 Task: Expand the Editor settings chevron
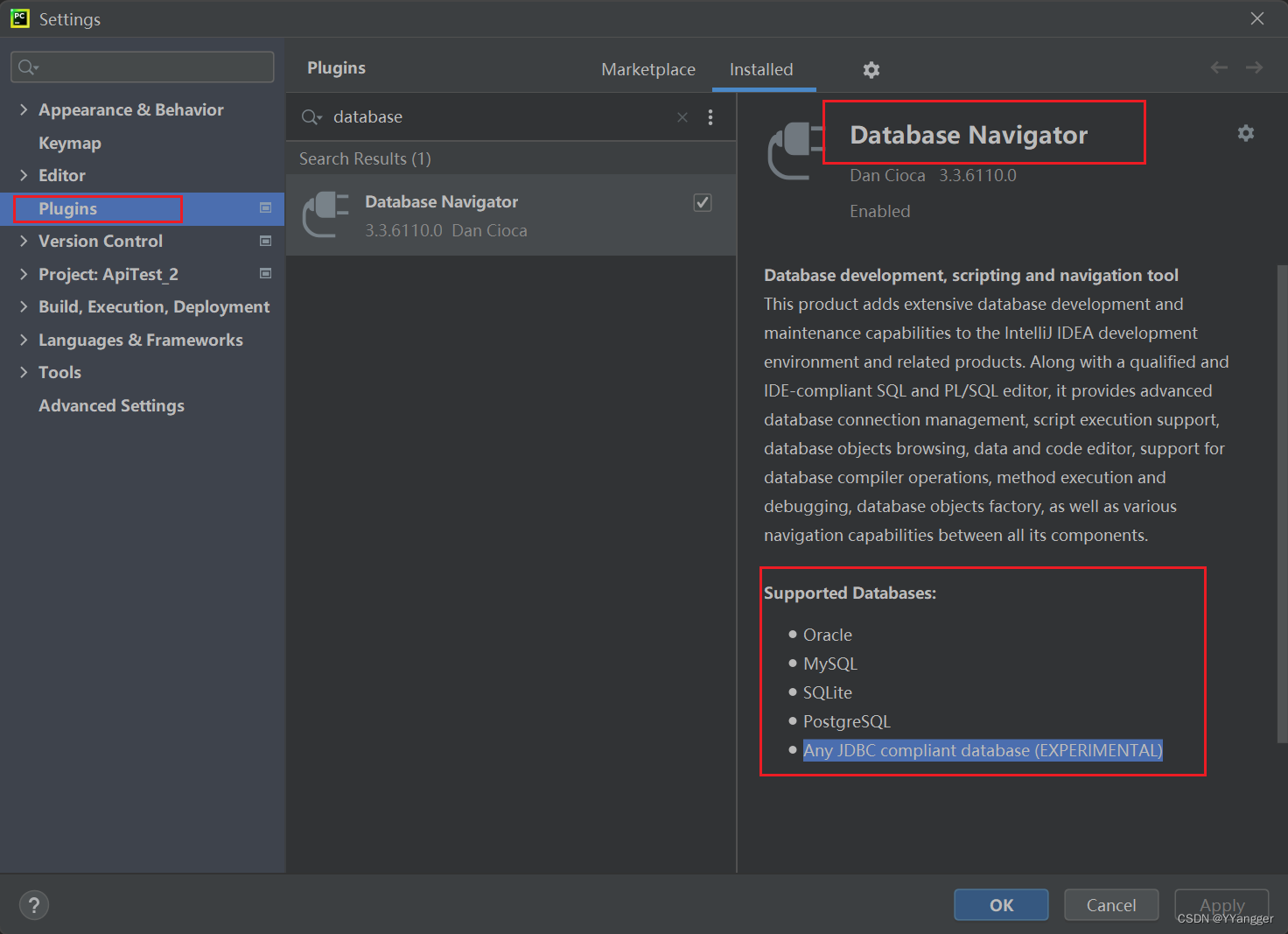point(24,175)
